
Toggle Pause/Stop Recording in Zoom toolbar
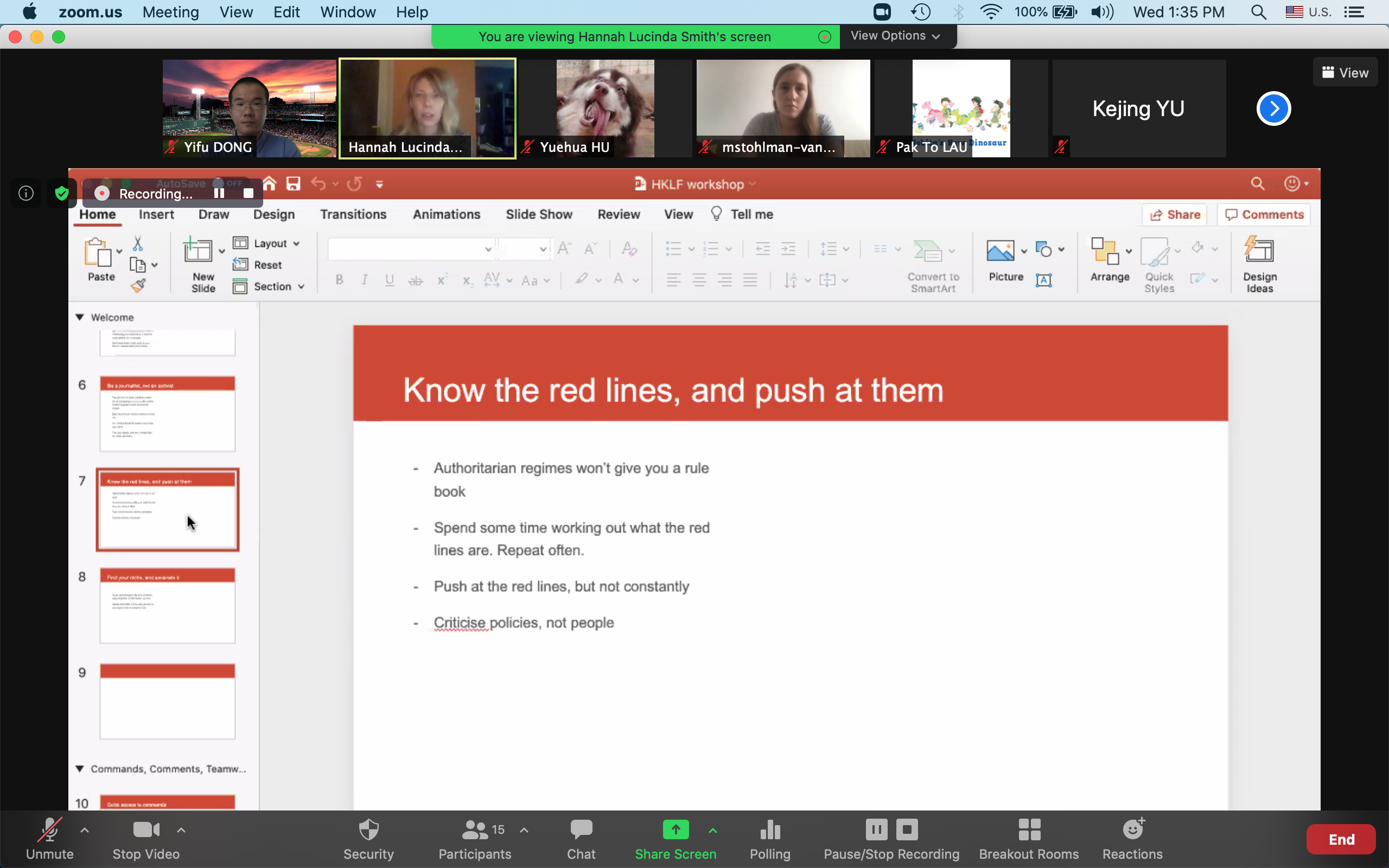pos(891,839)
